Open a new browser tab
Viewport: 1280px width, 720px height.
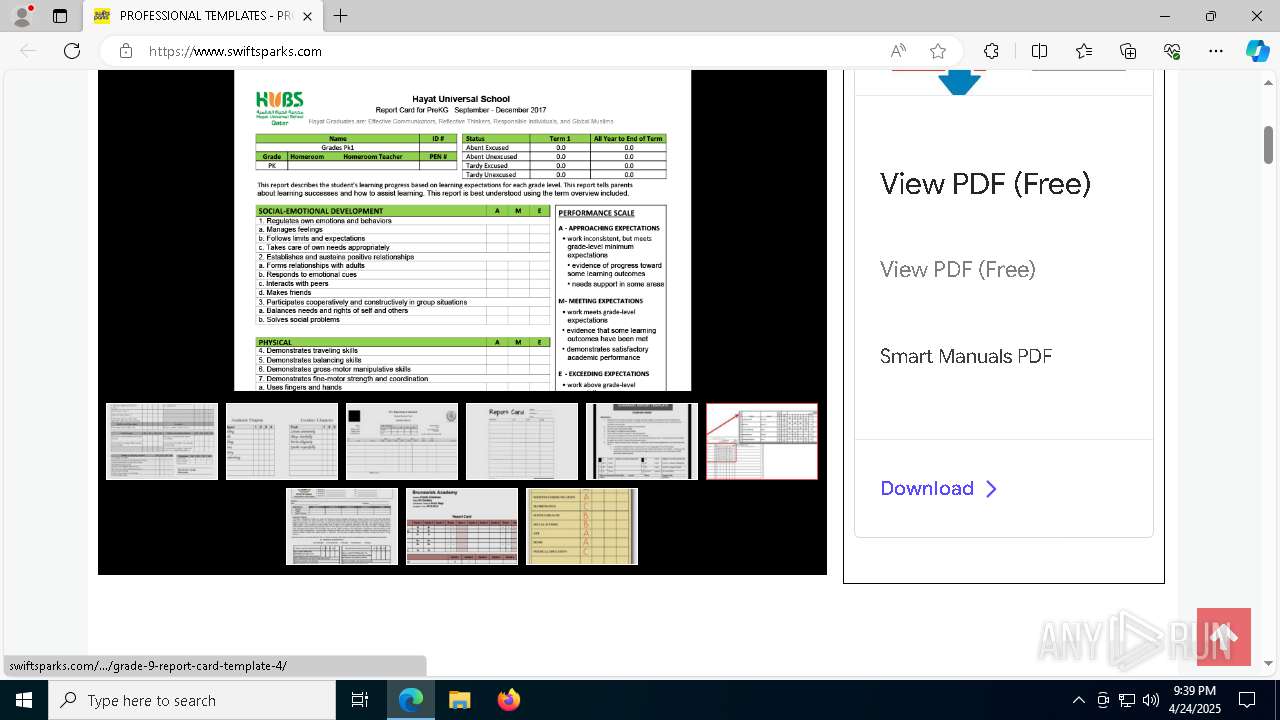[341, 16]
